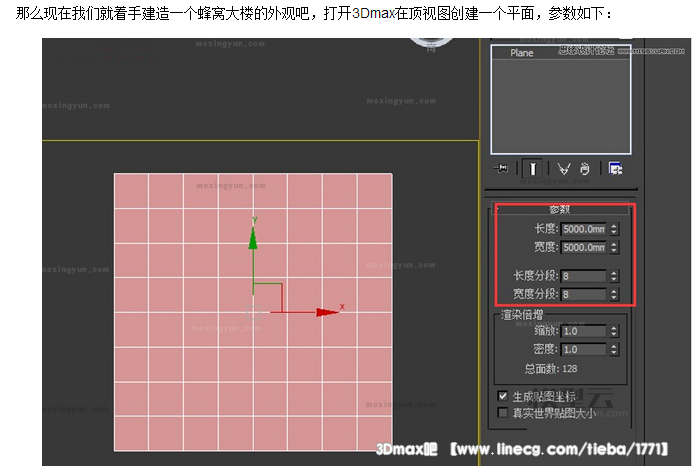
Task: Click the 渲染倍增 group label
Action: pos(522,315)
